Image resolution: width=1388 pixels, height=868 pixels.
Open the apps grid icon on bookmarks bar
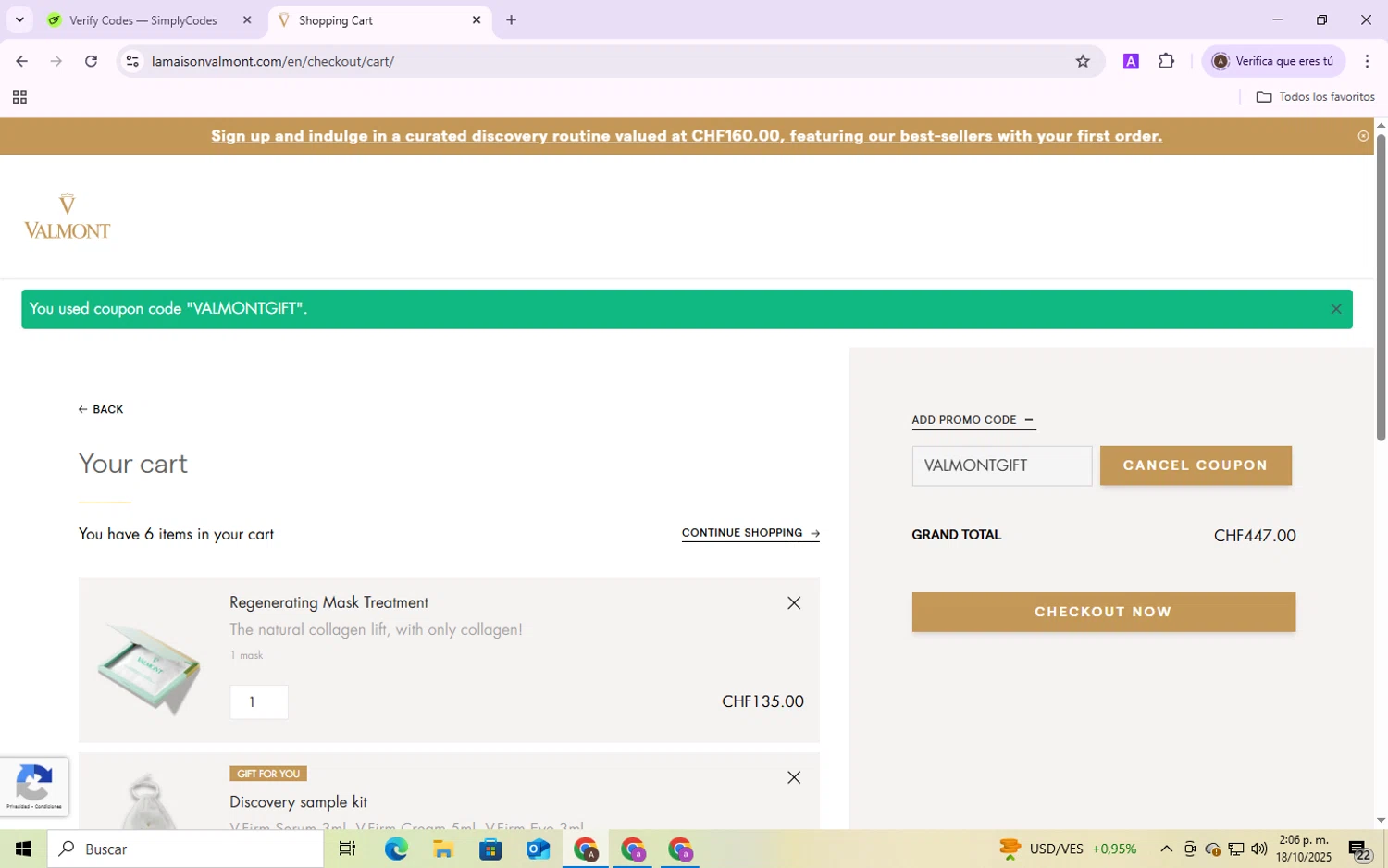(x=19, y=97)
